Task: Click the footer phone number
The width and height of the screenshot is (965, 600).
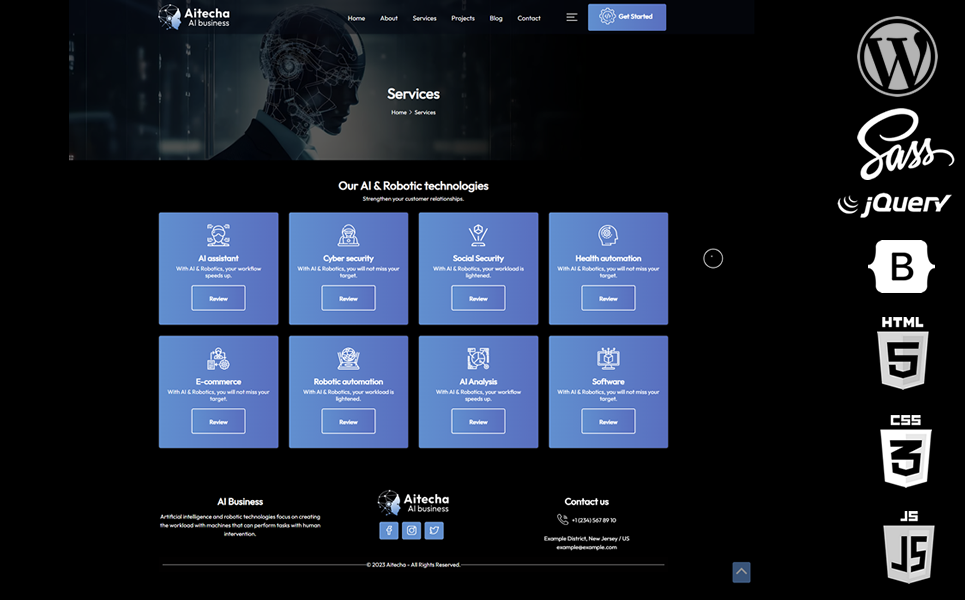Action: tap(593, 520)
